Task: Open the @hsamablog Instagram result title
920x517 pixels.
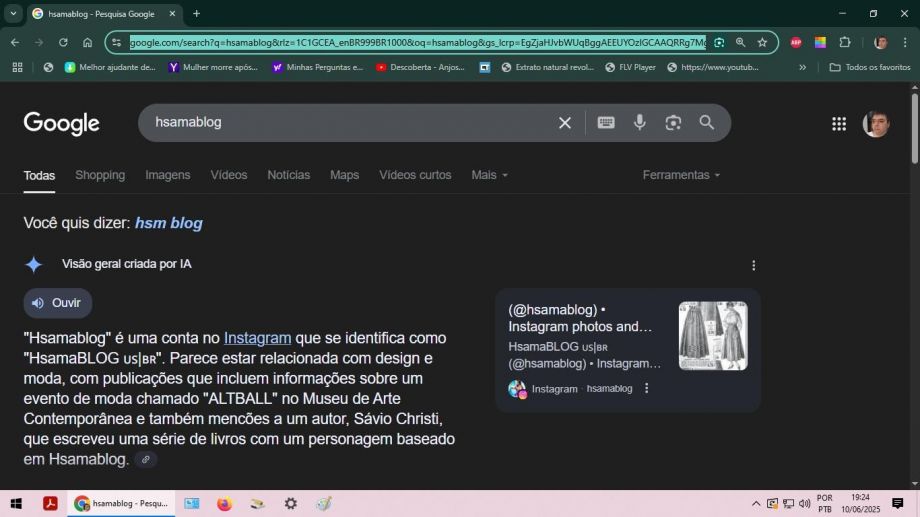Action: tap(580, 317)
